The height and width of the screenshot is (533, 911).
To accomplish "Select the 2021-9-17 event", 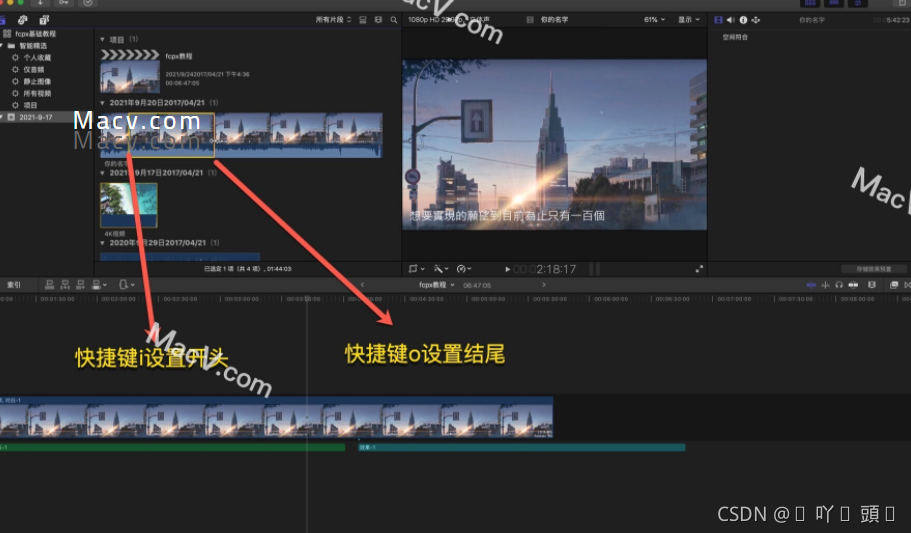I will coord(35,117).
